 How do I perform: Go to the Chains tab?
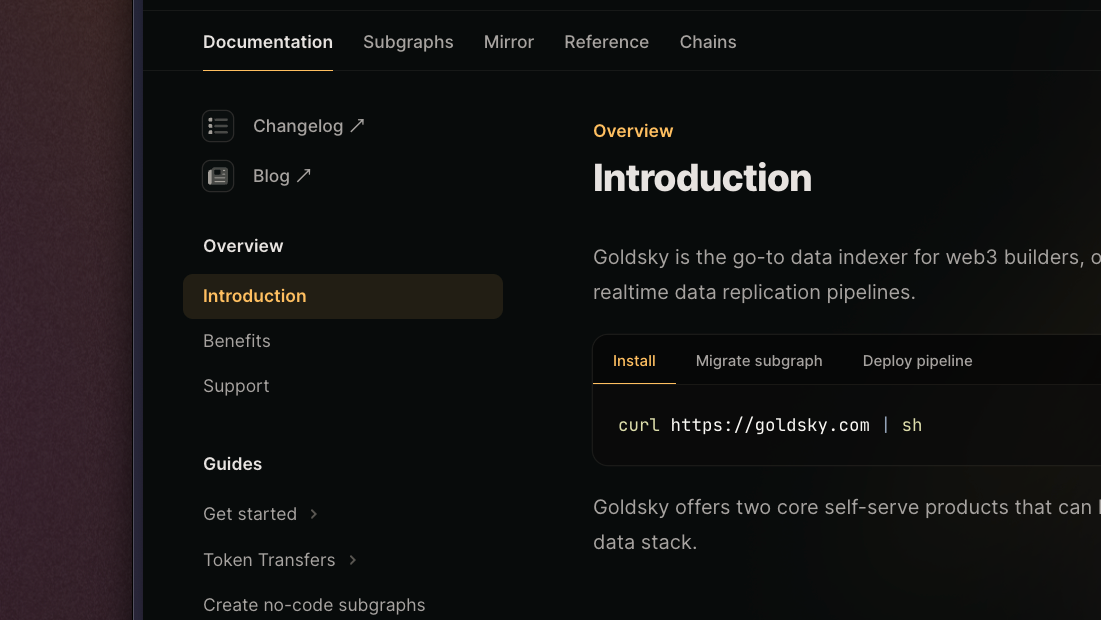(x=708, y=42)
